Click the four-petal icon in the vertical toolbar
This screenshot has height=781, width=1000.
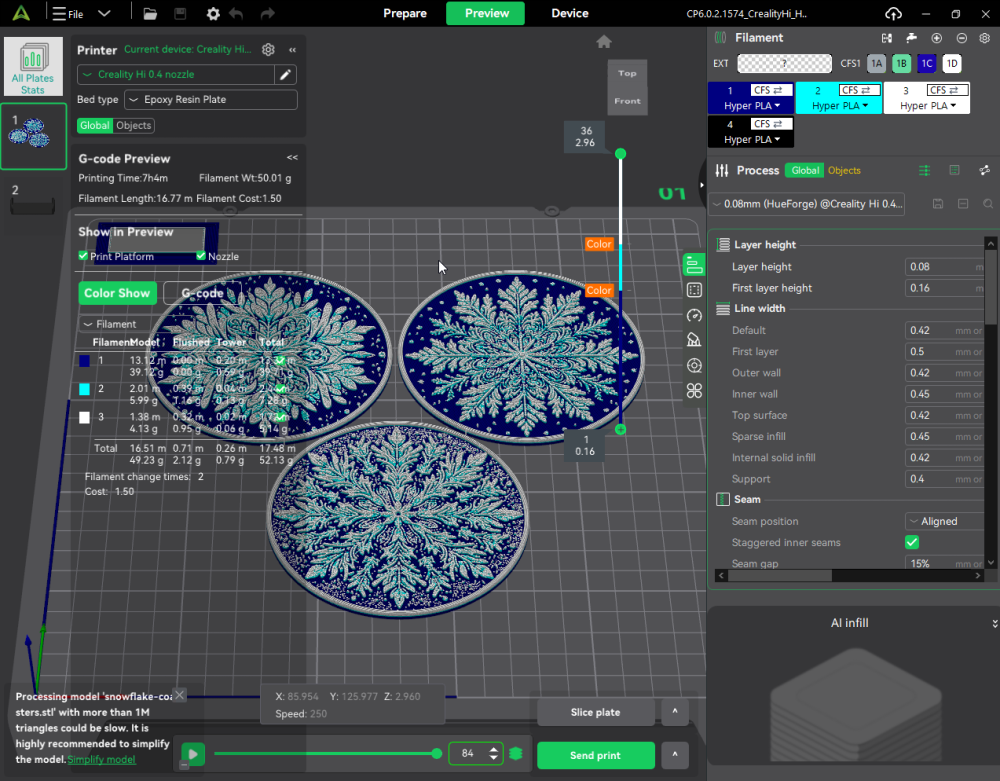[x=694, y=390]
